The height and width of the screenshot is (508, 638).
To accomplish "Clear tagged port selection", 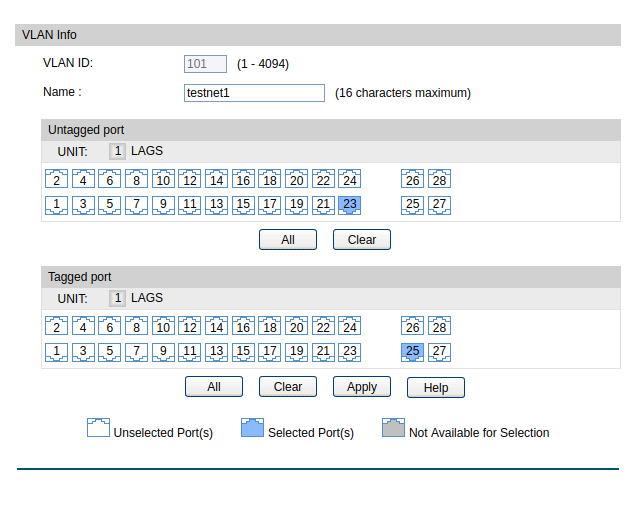I will point(288,386).
